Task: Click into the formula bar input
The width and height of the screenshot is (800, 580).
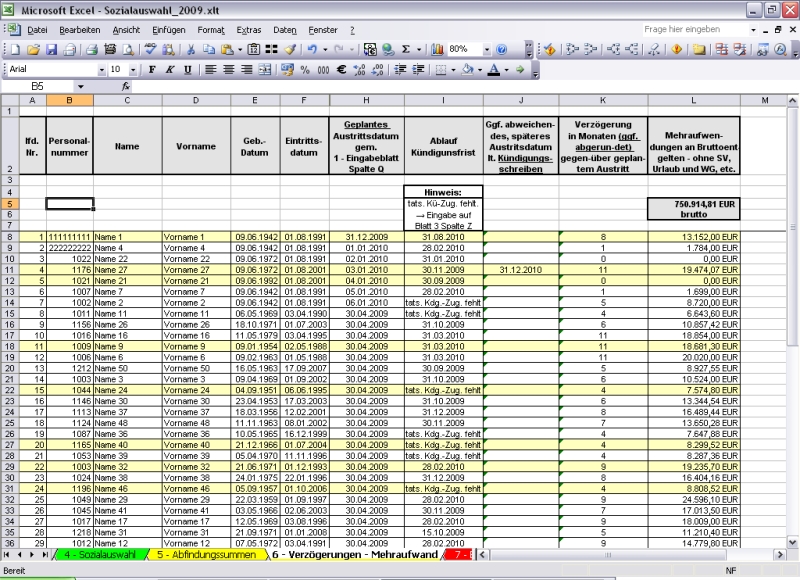Action: [x=463, y=87]
